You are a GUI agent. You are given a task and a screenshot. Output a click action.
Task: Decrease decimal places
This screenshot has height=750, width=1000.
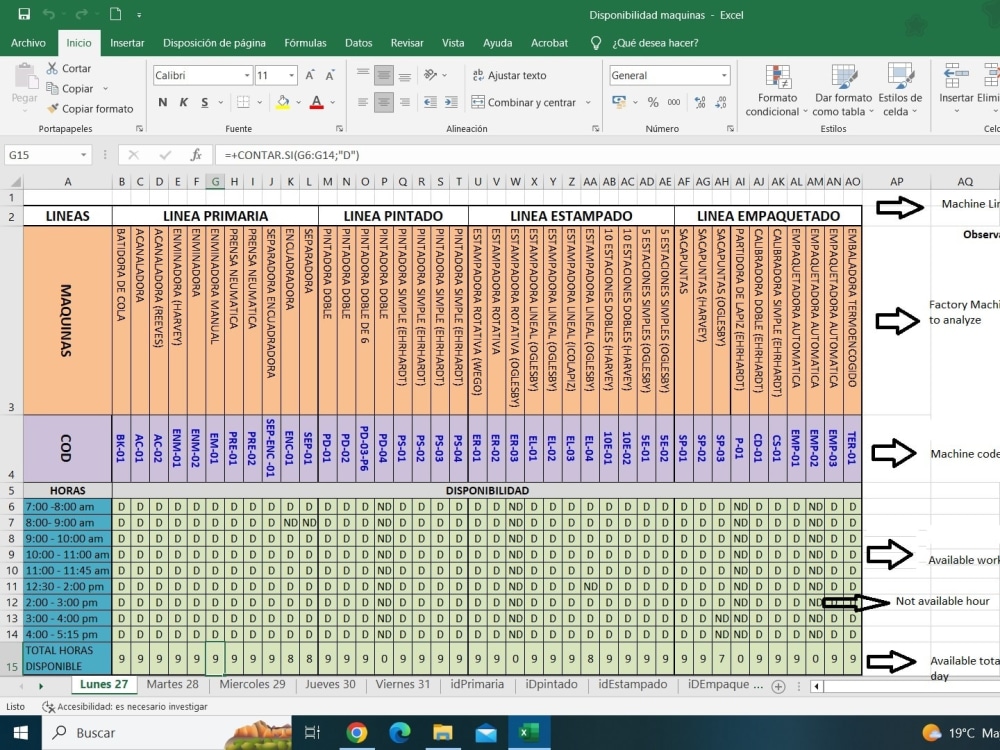(721, 102)
